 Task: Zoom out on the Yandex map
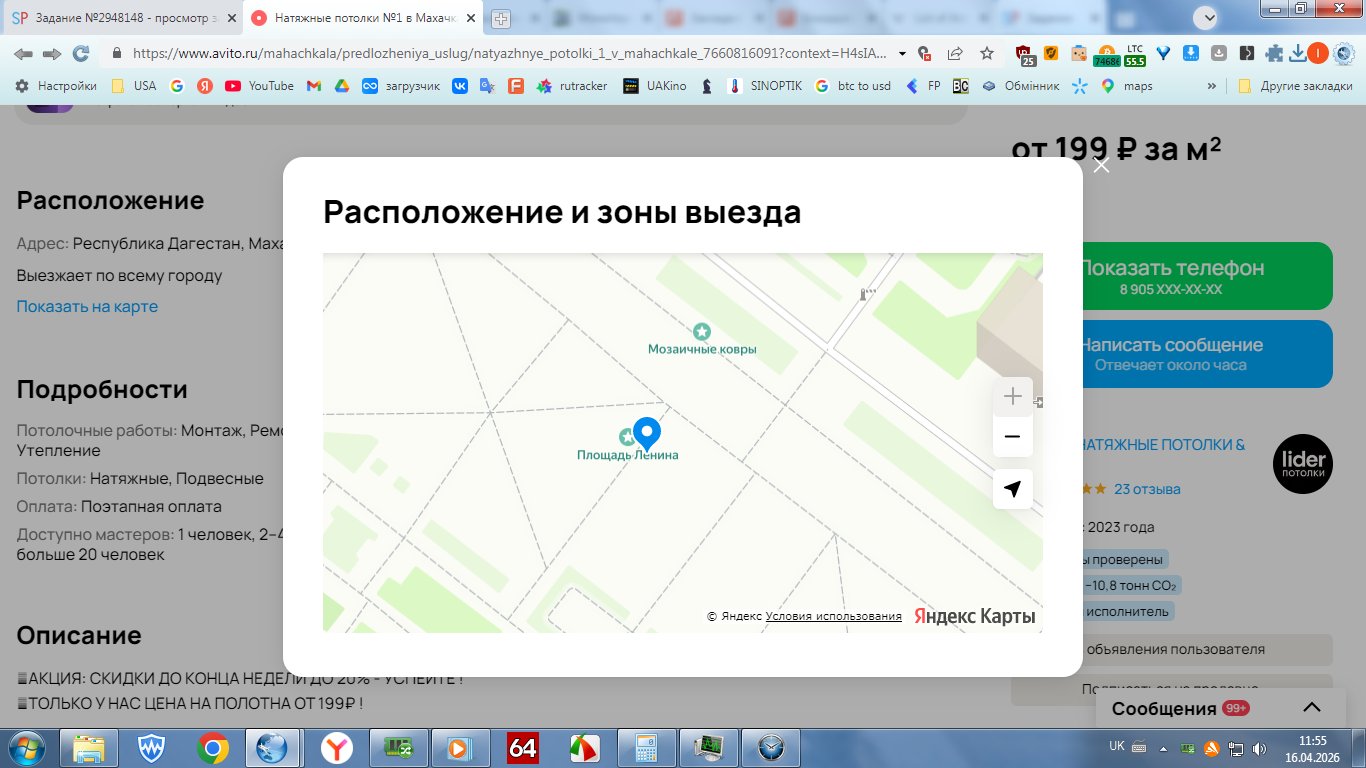tap(1013, 437)
